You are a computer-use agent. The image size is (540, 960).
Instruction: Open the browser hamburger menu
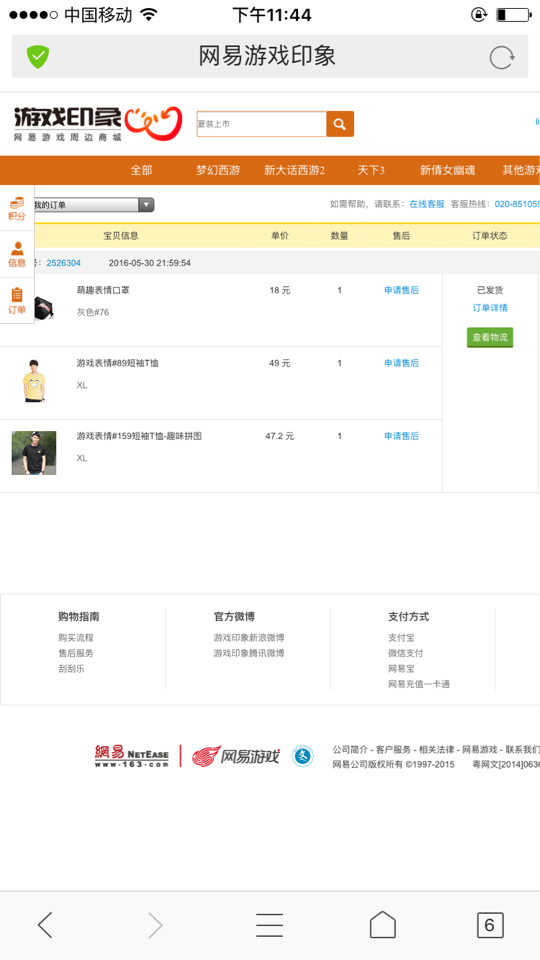(x=269, y=924)
